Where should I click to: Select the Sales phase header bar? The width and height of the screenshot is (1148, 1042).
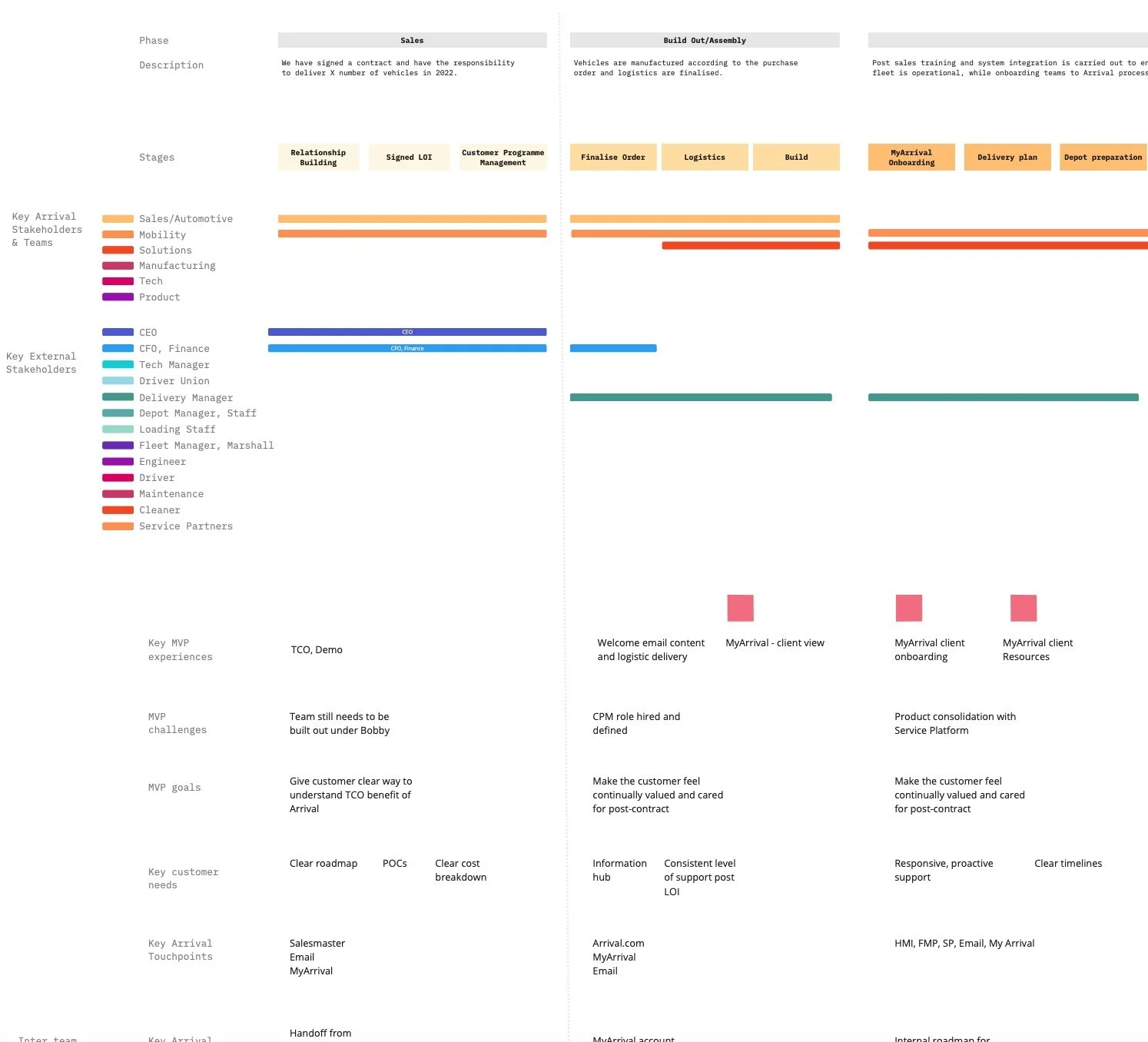pyautogui.click(x=412, y=40)
